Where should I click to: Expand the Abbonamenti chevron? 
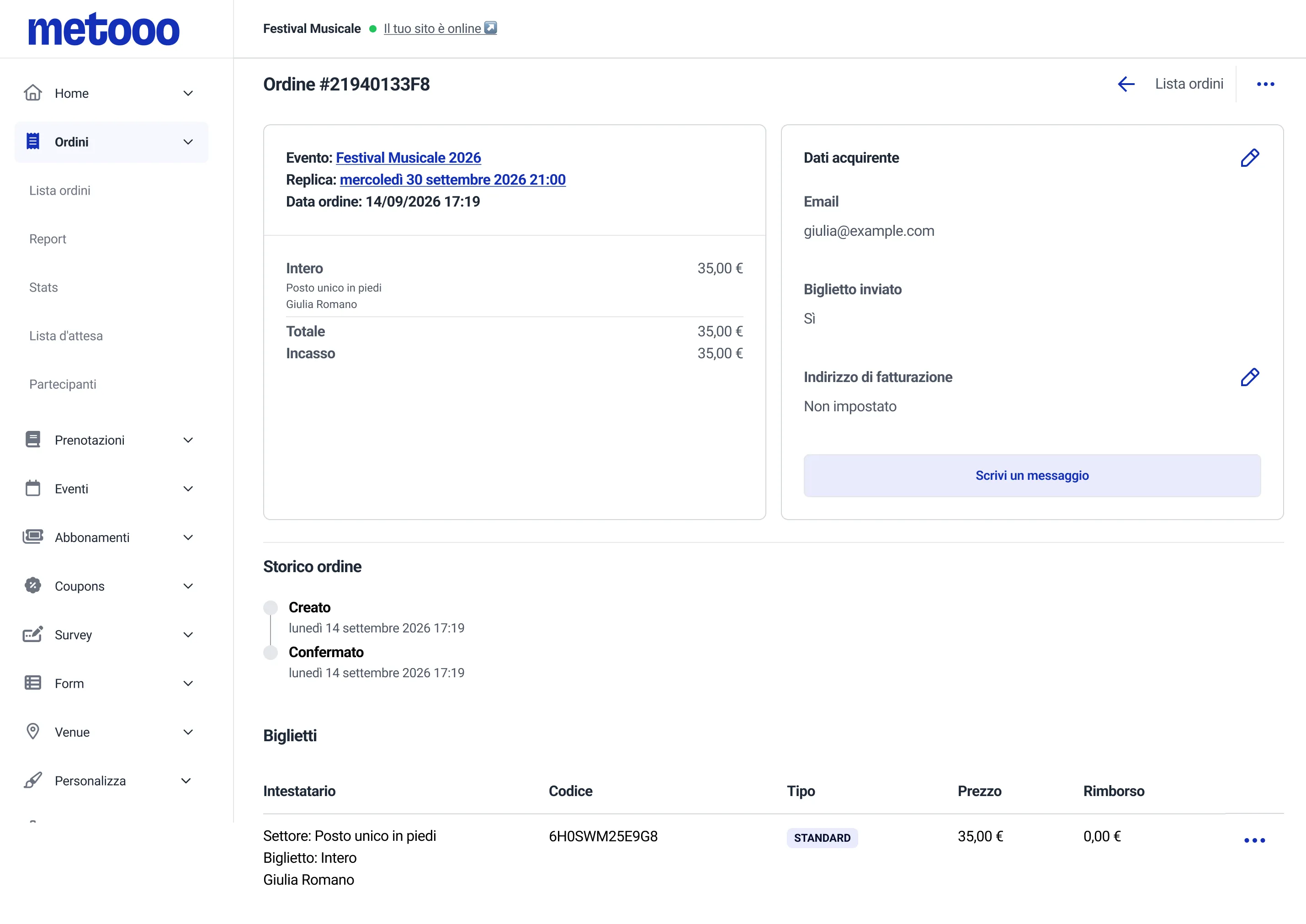(188, 537)
